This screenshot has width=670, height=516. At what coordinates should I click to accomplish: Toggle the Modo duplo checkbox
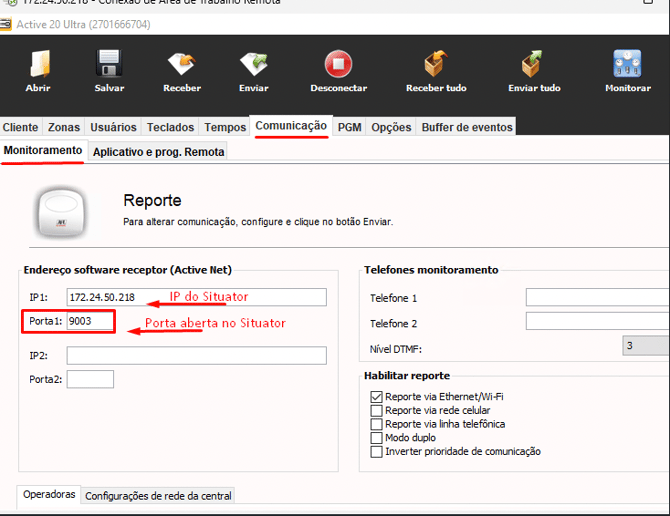click(377, 438)
